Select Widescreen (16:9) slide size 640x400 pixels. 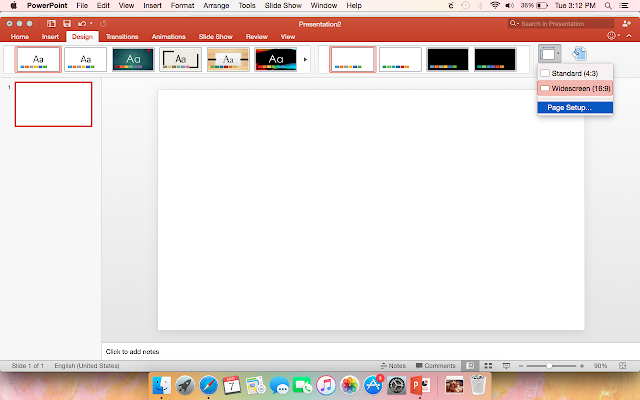click(x=575, y=89)
